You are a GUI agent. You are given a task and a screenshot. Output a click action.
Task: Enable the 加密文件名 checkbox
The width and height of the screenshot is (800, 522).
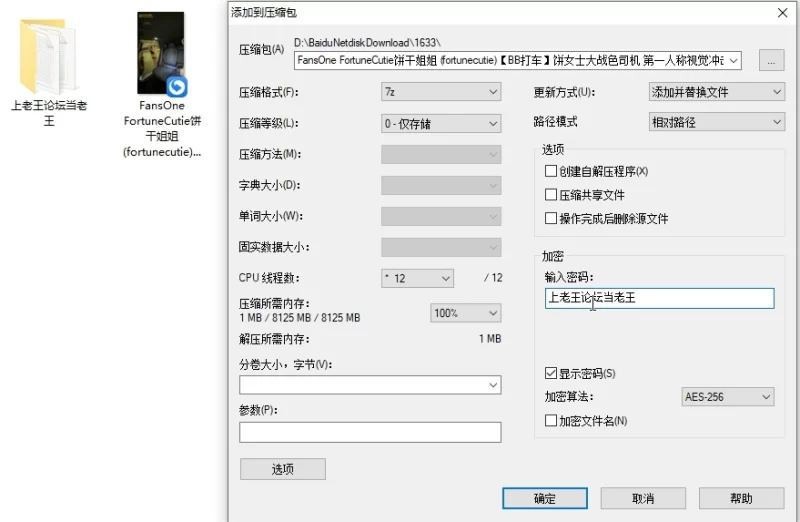pos(551,420)
